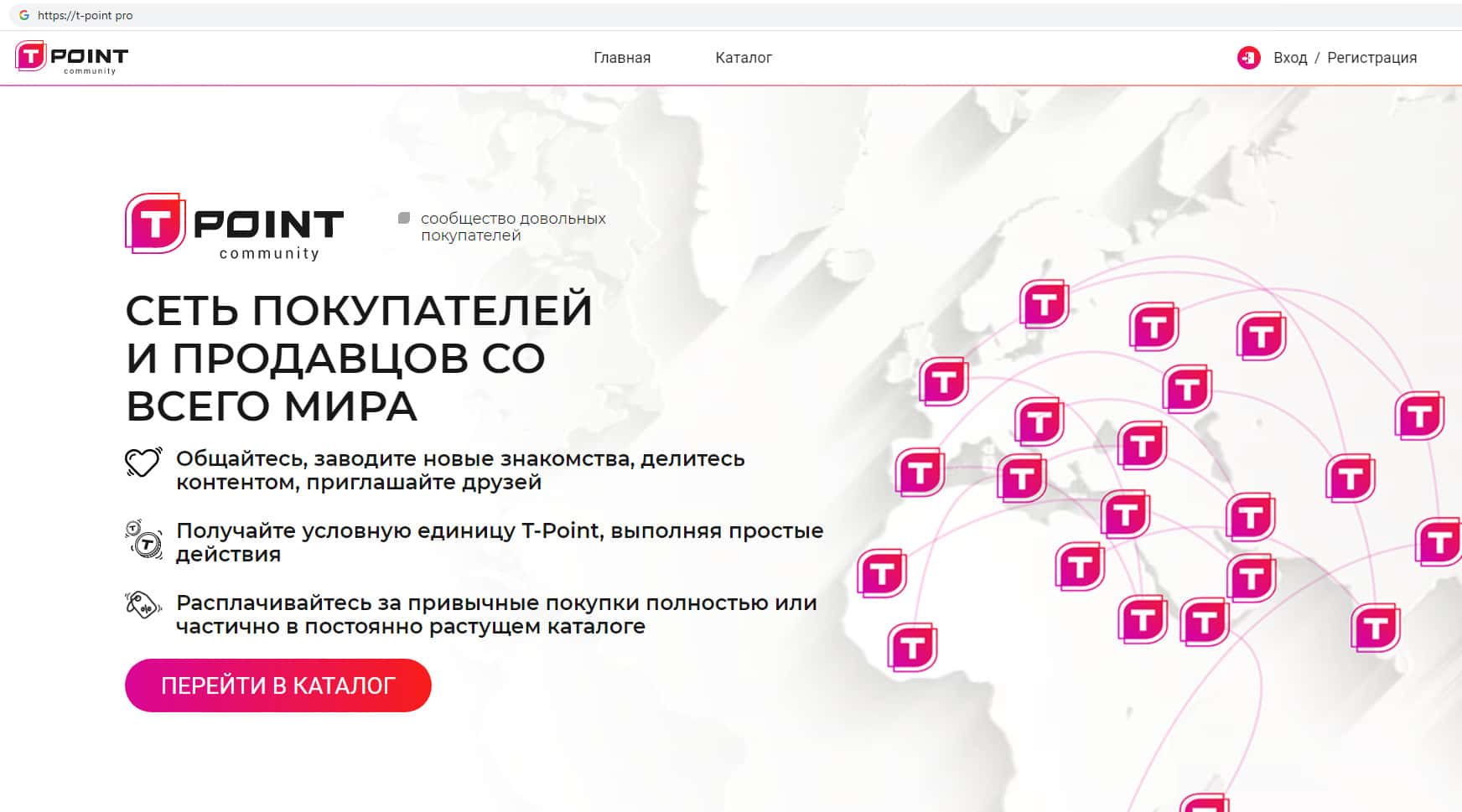
Task: Click the coin icon beside the Получайте text
Action: coord(143,539)
